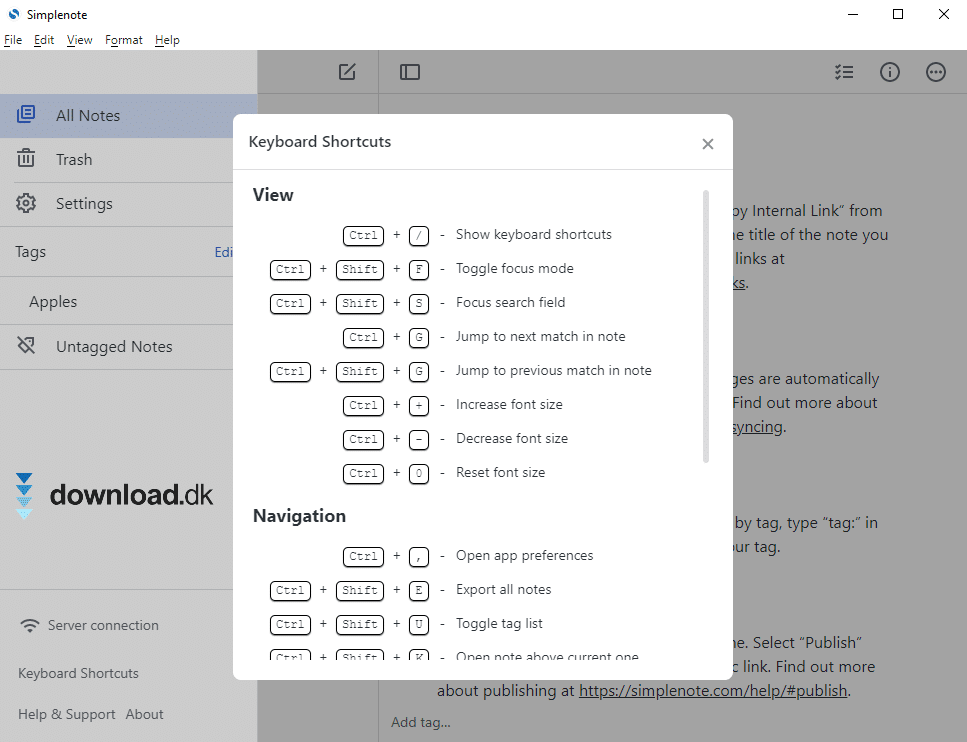
Task: Open the File menu
Action: tap(13, 40)
